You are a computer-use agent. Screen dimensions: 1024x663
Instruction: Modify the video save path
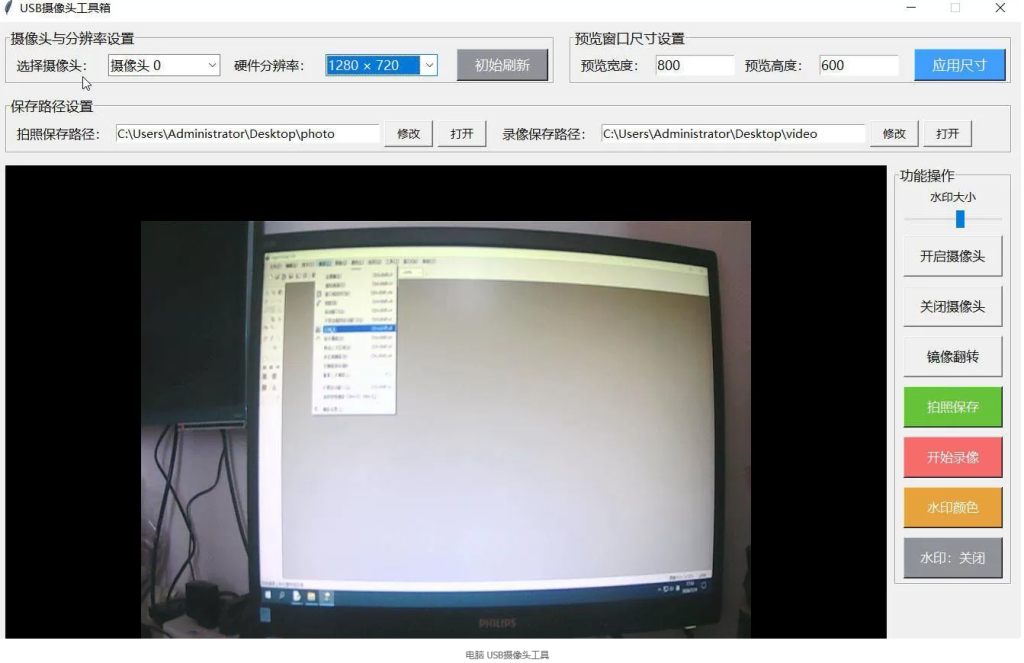[x=894, y=134]
